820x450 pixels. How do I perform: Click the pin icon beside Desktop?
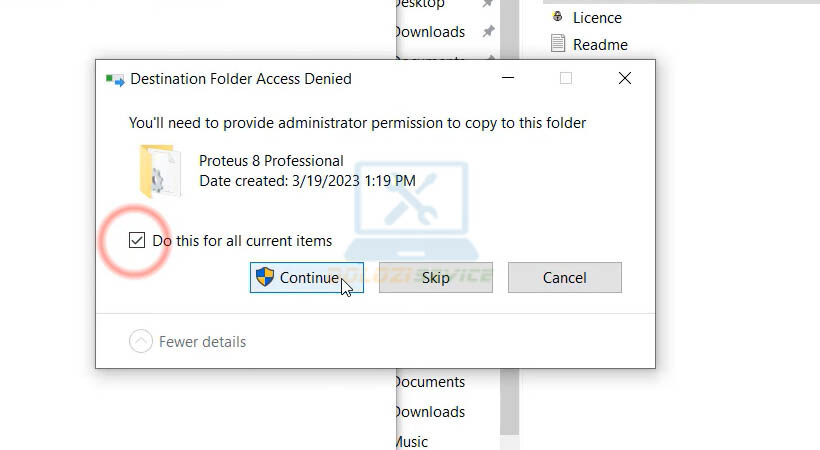click(x=488, y=4)
